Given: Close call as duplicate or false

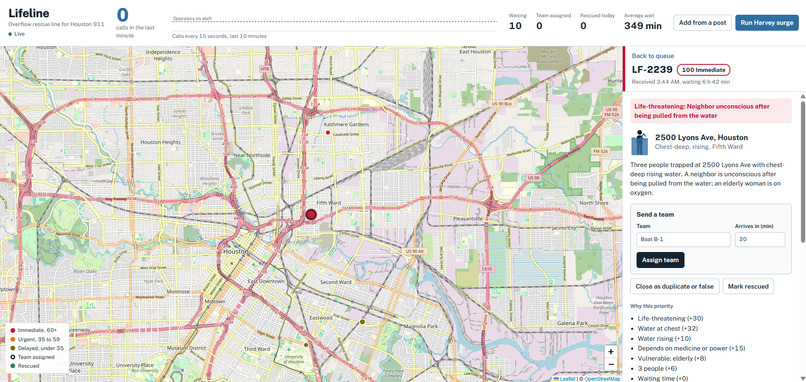Looking at the screenshot, I should 674,286.
